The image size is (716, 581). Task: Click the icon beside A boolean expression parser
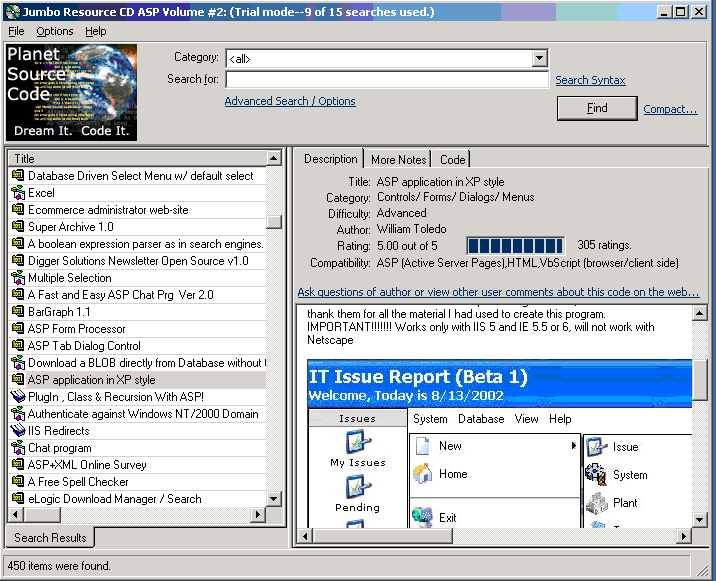click(18, 243)
